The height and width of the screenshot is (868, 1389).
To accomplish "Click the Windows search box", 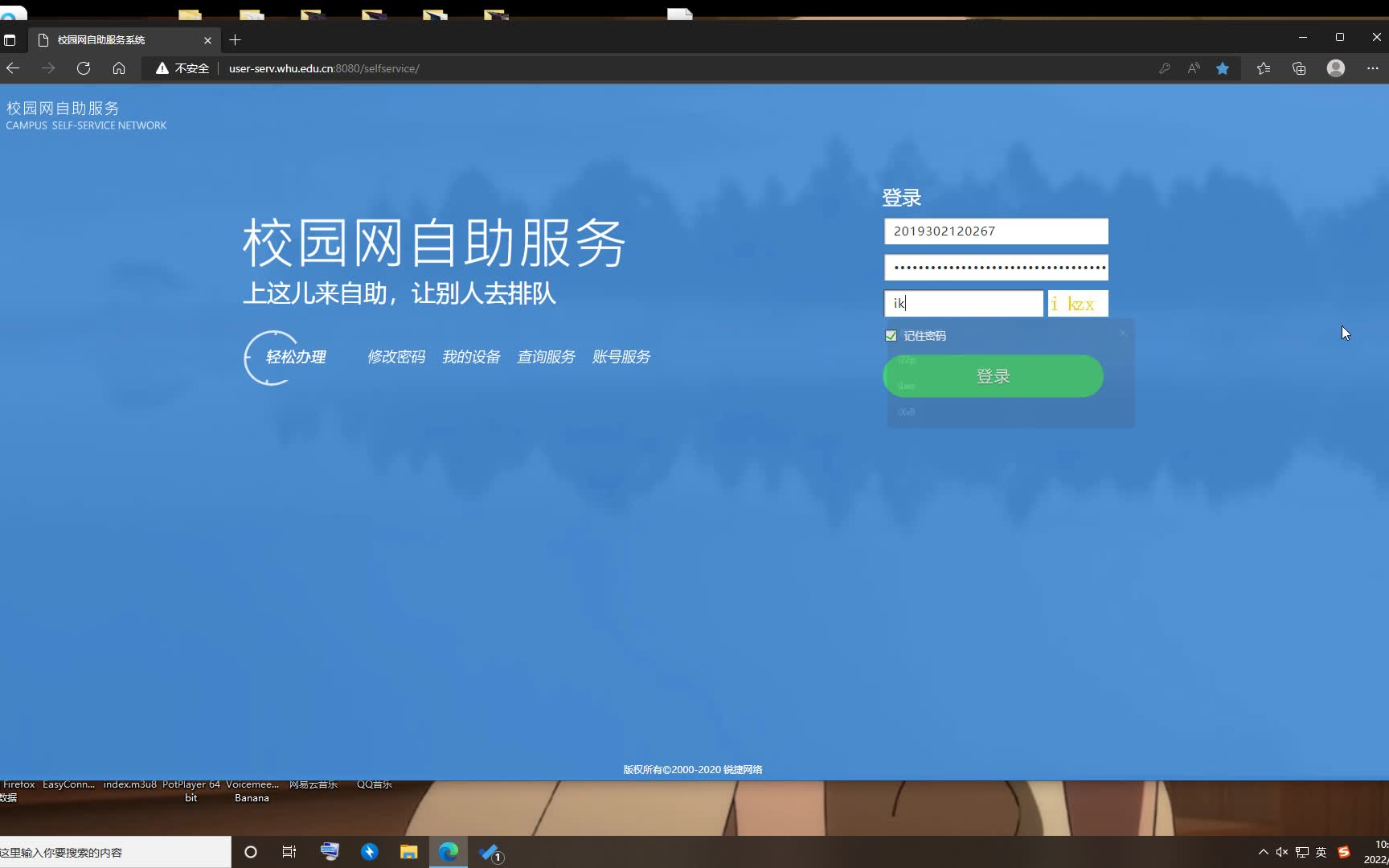I will point(115,853).
